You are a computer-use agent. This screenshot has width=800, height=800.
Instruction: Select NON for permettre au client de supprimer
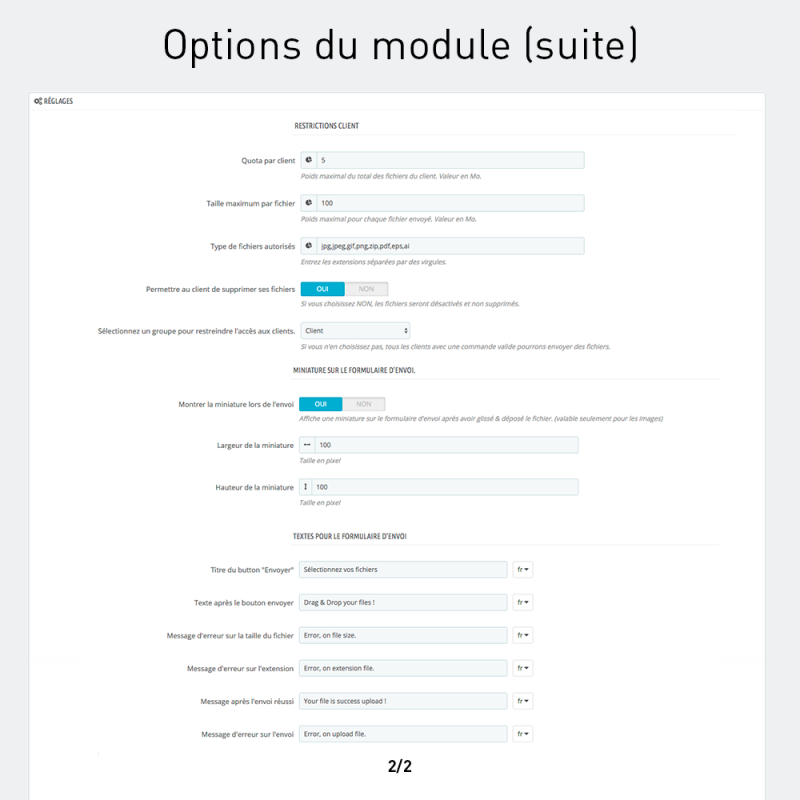point(365,288)
